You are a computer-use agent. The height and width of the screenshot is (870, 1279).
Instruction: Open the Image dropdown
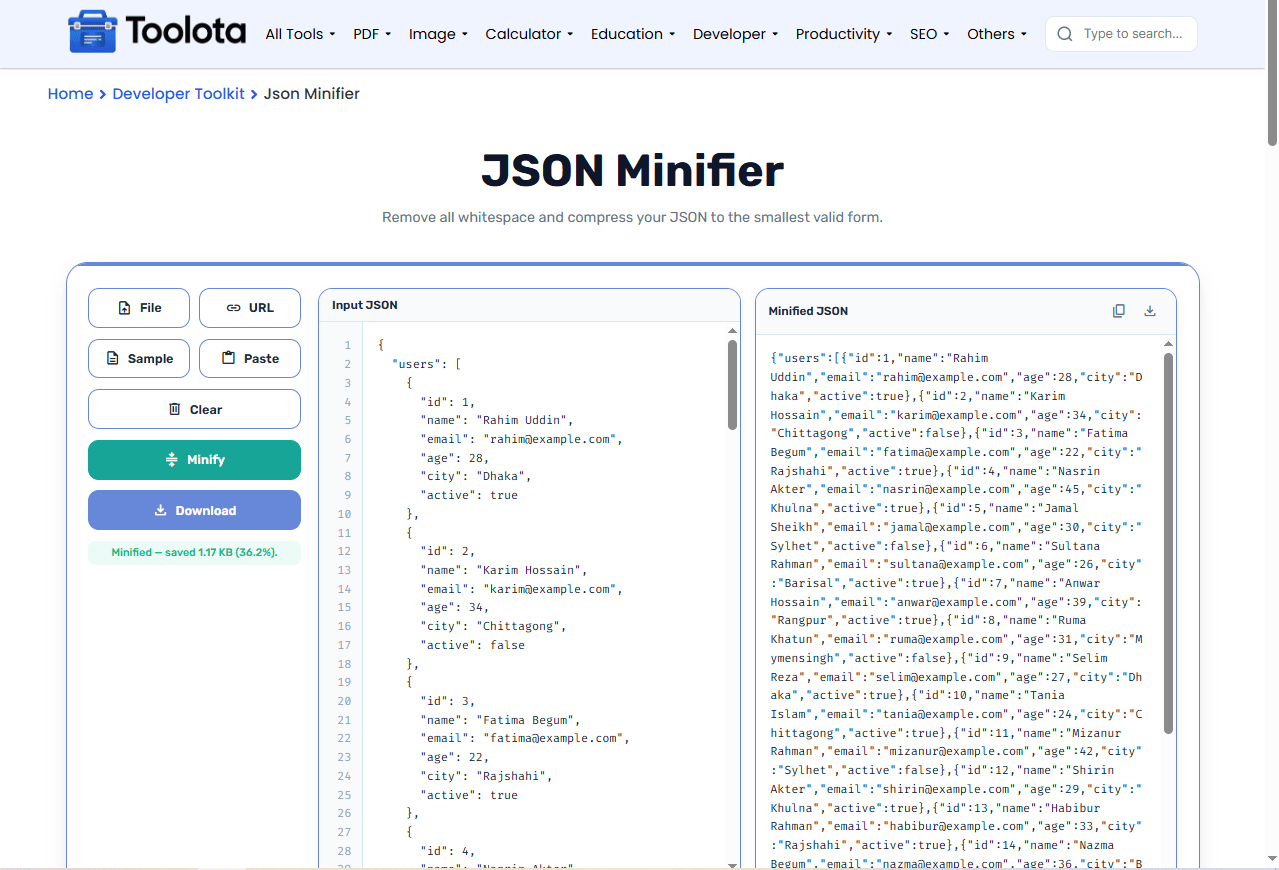click(438, 34)
